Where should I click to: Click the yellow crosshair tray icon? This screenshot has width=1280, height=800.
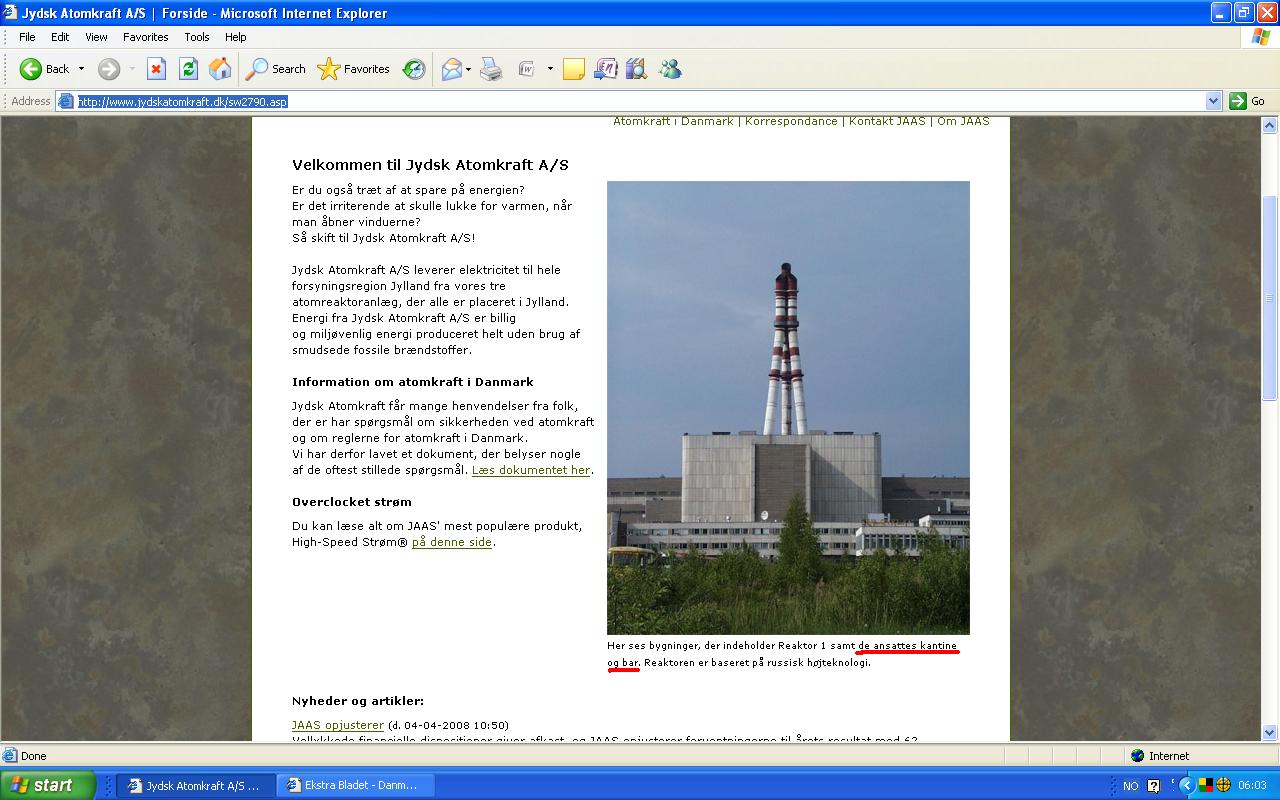point(1223,785)
